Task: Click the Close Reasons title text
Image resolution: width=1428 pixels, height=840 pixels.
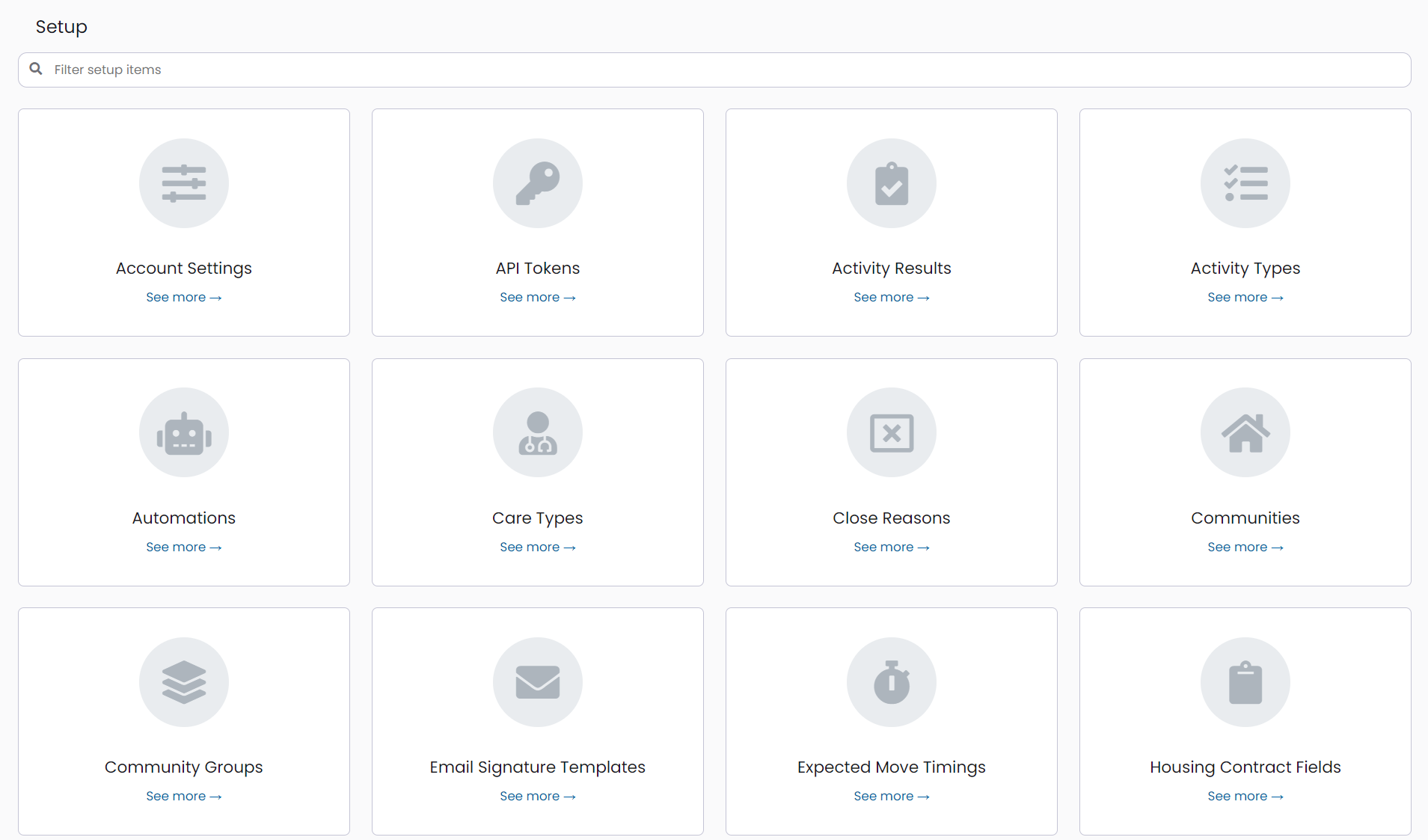Action: tap(892, 518)
